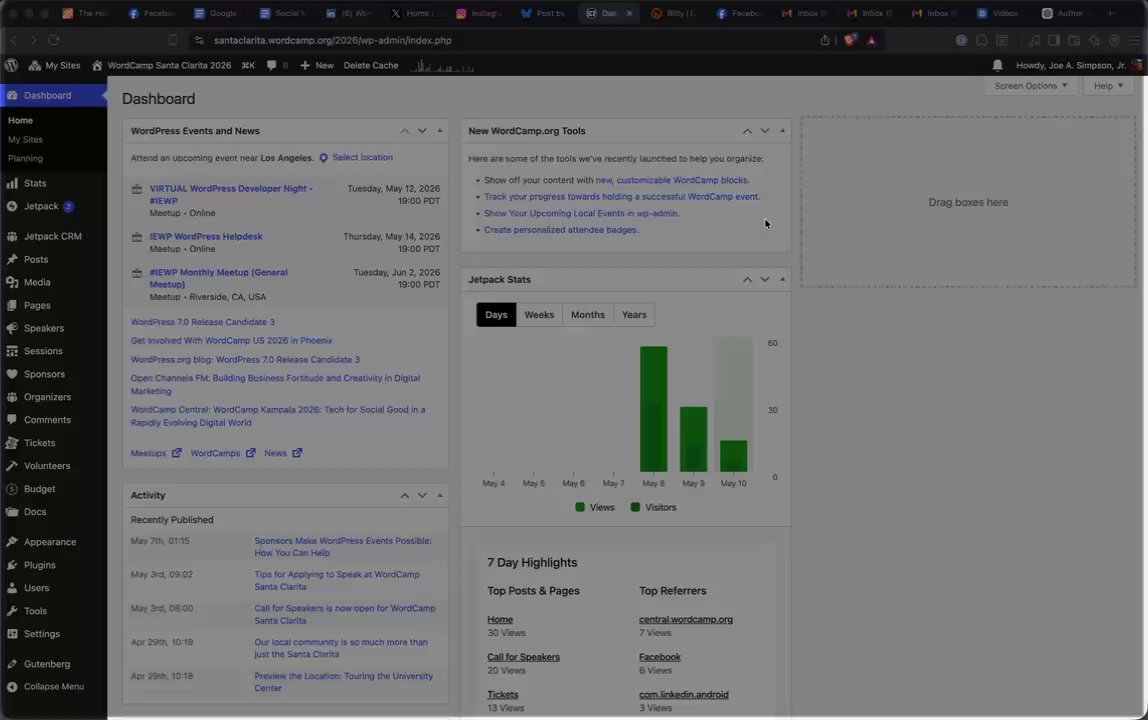Toggle the Activity panel
The height and width of the screenshot is (720, 1148).
439,496
